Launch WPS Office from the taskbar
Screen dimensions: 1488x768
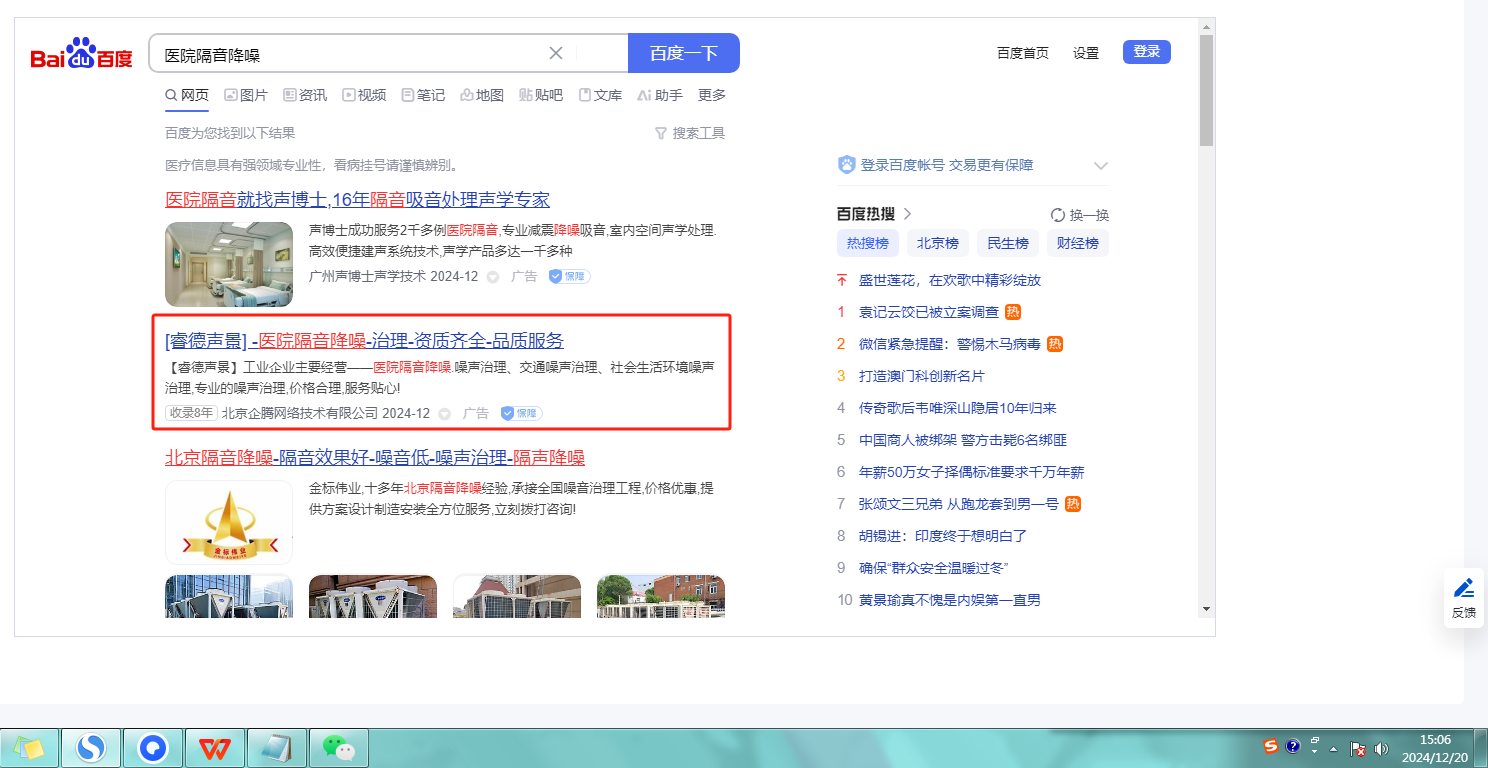214,747
